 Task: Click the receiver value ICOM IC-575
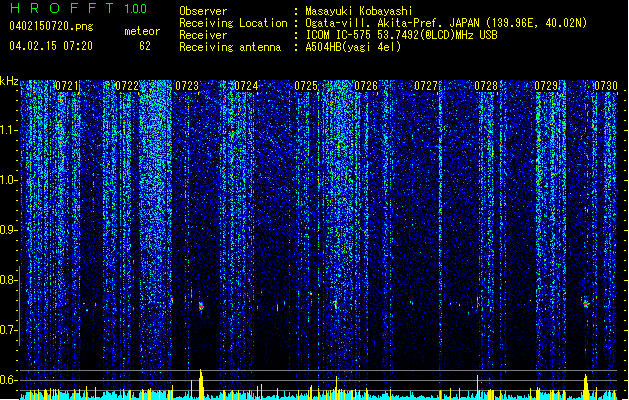(x=339, y=35)
